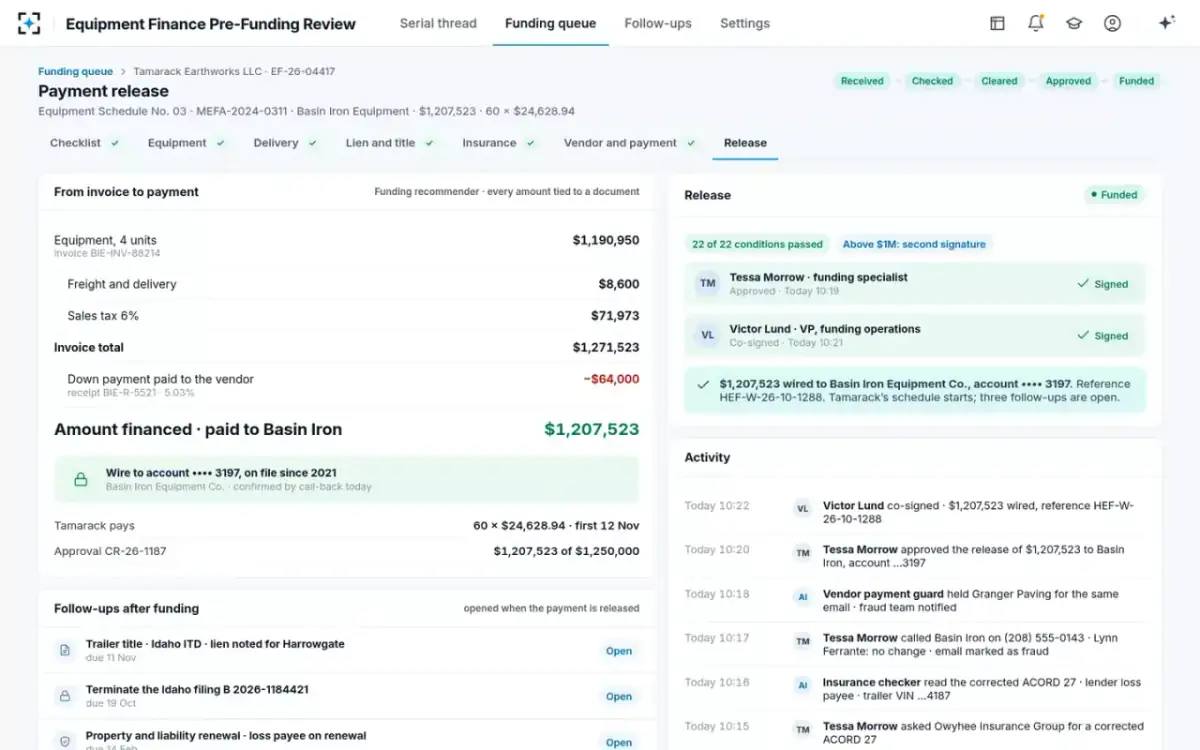Click the app logo icon
This screenshot has height=750, width=1200.
[x=29, y=23]
